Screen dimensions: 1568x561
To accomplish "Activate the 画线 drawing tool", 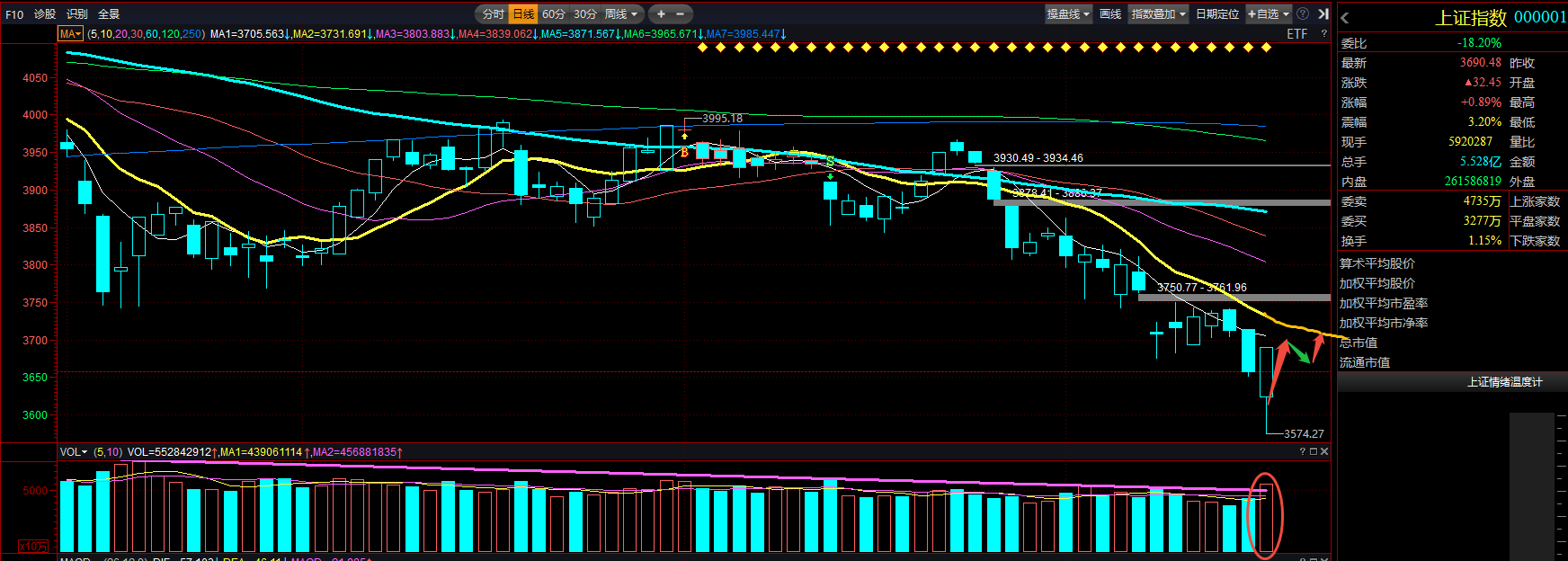I will (x=1110, y=14).
